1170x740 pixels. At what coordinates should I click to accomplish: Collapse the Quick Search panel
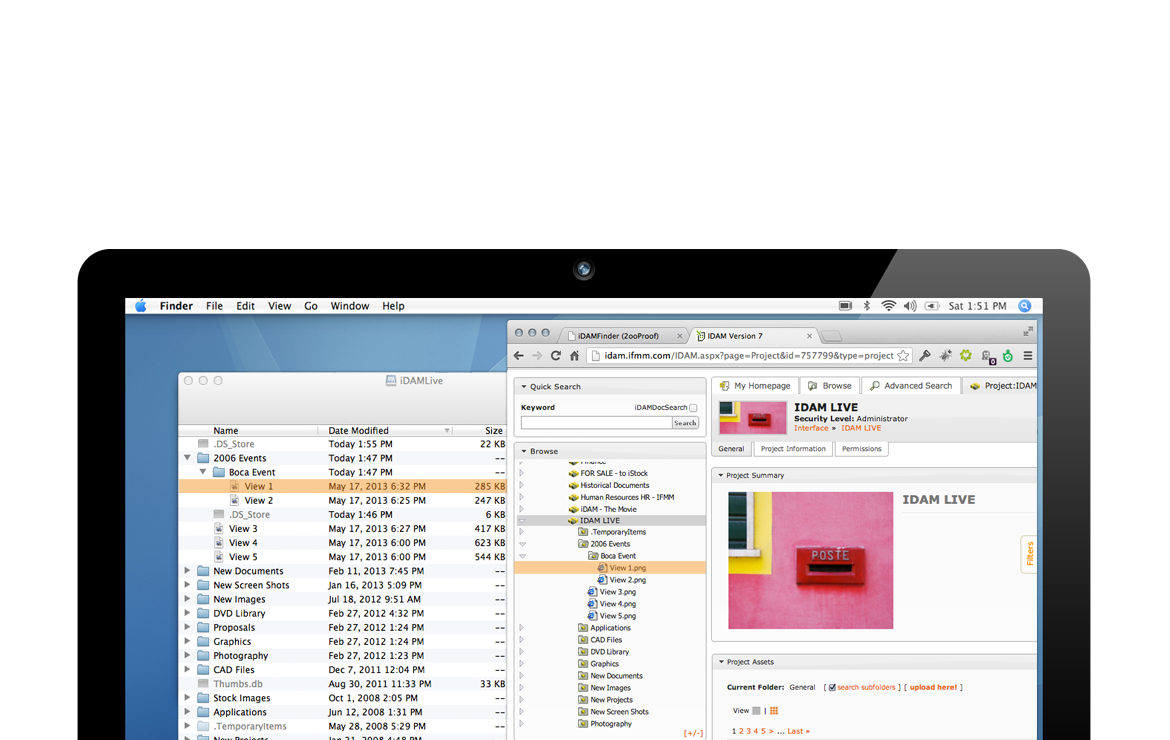[x=524, y=386]
